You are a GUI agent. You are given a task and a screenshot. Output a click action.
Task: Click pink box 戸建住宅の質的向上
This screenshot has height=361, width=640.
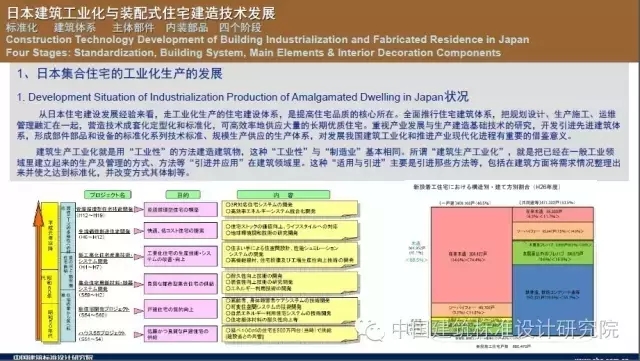click(181, 309)
